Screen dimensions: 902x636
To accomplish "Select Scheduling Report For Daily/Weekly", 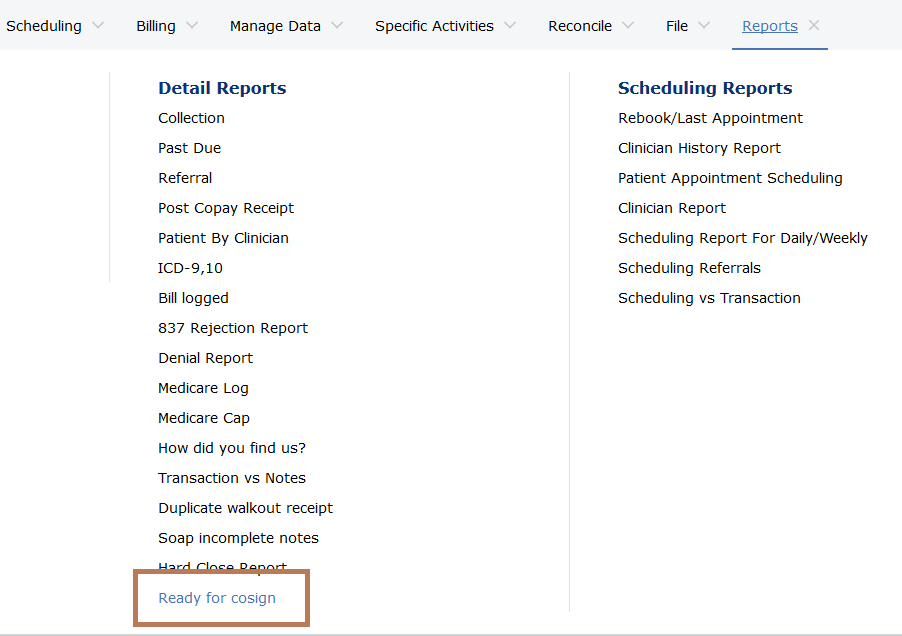I will (742, 238).
